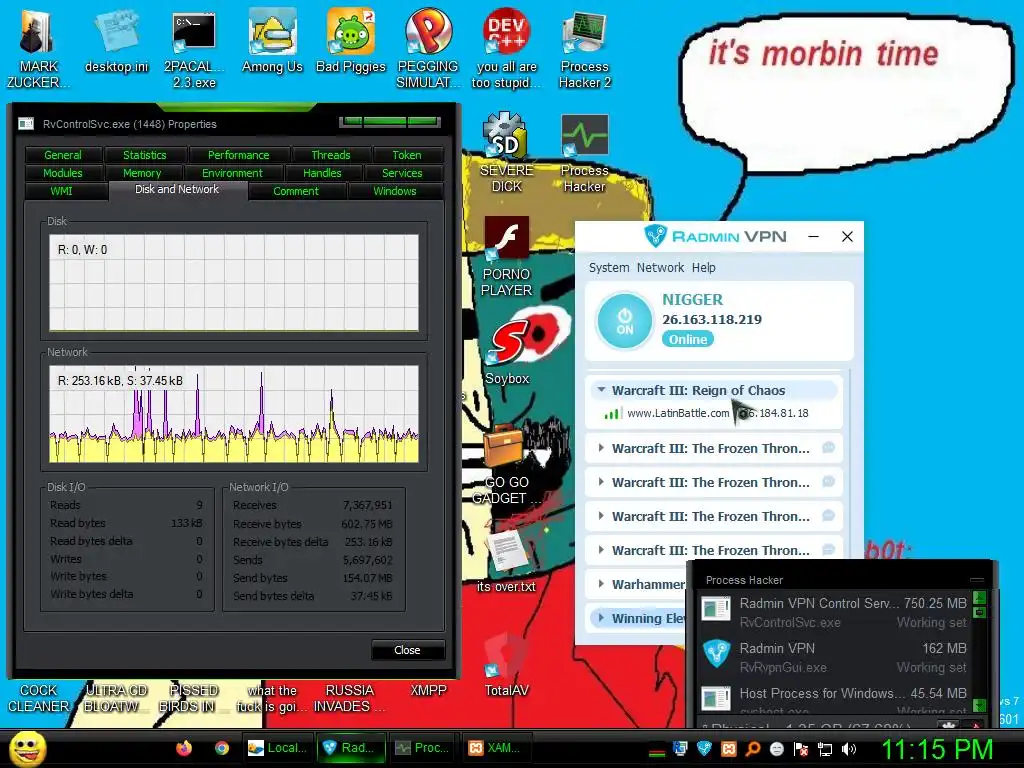
Task: Open the volume speaker tray icon
Action: pyautogui.click(x=849, y=748)
